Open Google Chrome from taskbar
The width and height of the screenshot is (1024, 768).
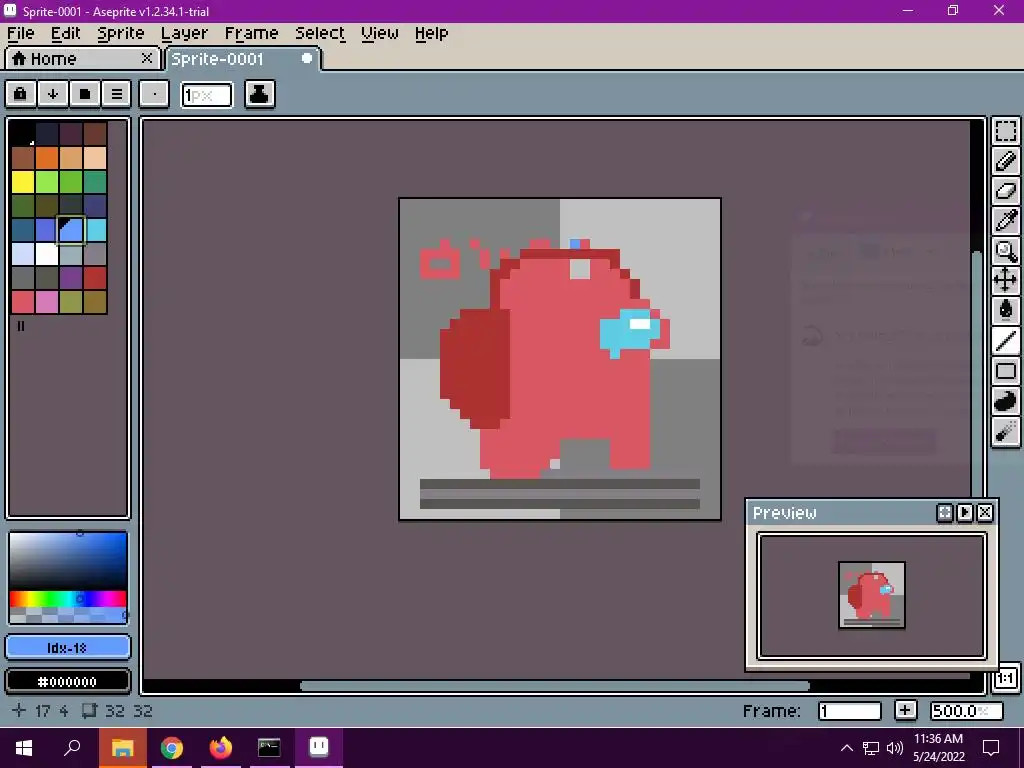tap(172, 748)
